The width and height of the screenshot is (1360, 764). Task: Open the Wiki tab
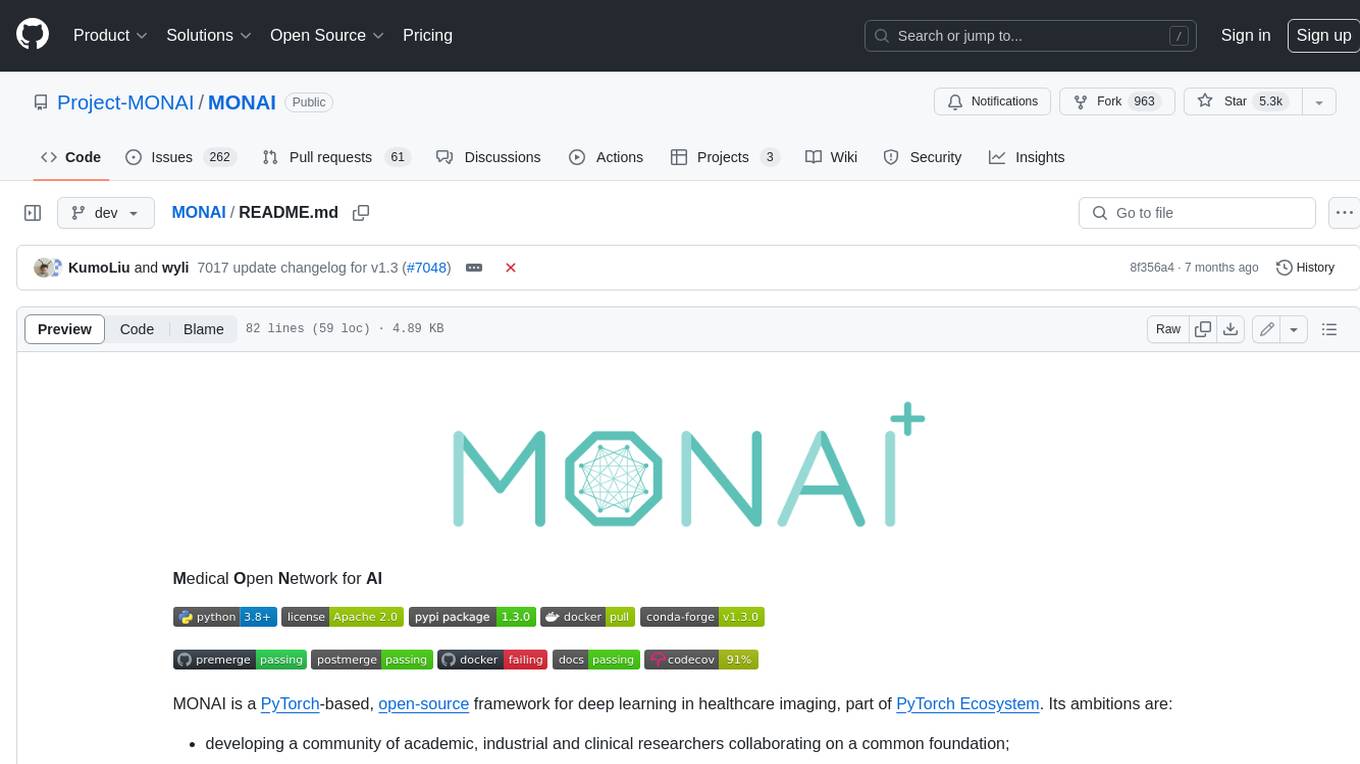coord(832,157)
